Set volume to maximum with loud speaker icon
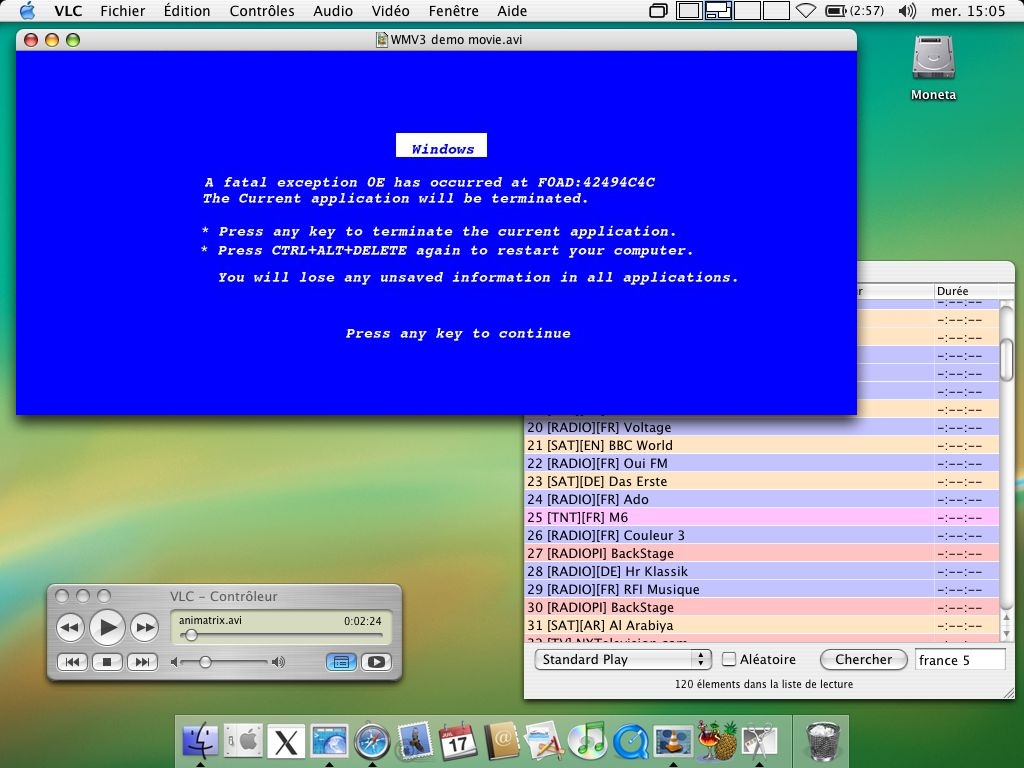Image resolution: width=1024 pixels, height=768 pixels. tap(279, 662)
